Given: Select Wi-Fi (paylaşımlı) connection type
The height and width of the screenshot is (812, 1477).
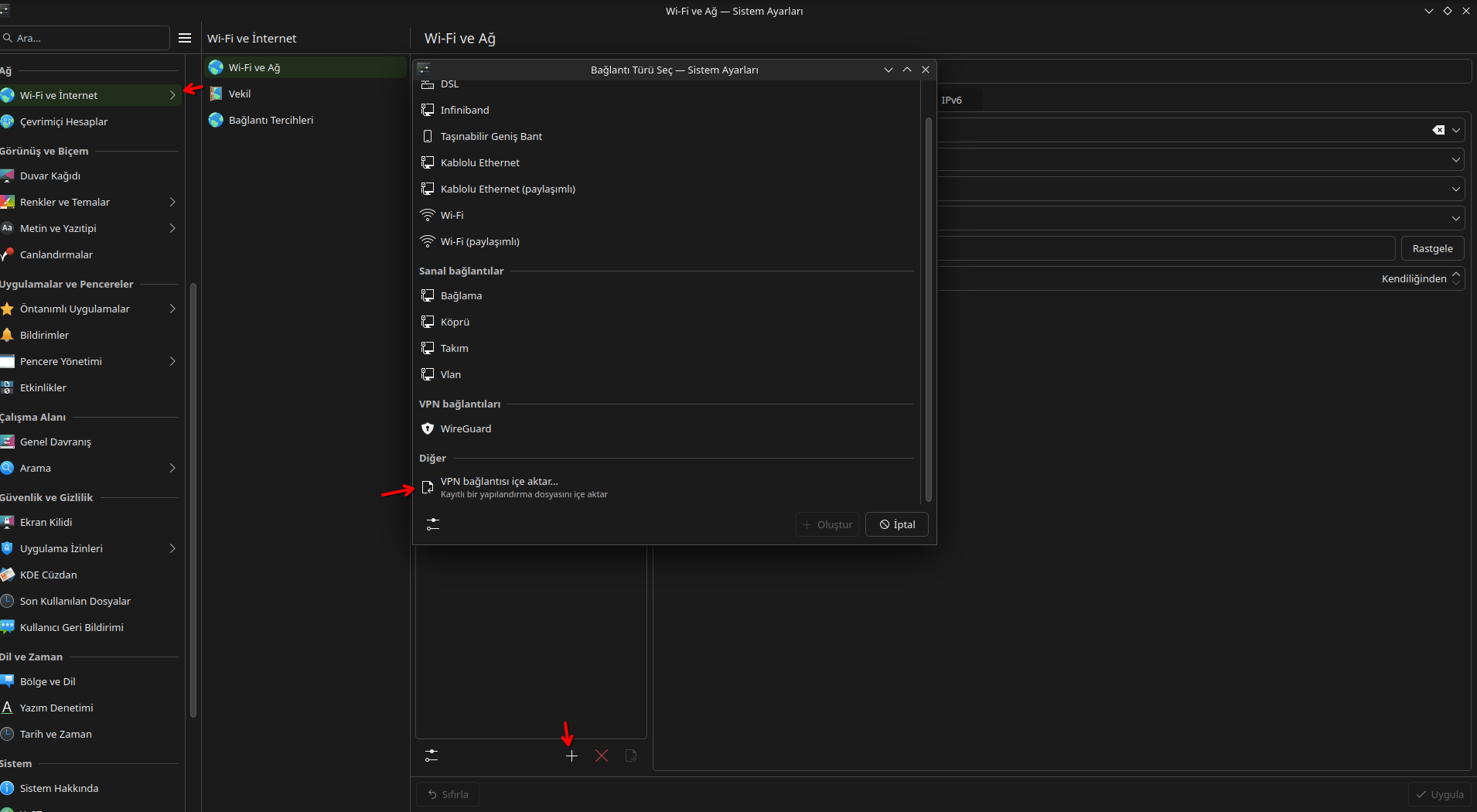Looking at the screenshot, I should pos(667,241).
